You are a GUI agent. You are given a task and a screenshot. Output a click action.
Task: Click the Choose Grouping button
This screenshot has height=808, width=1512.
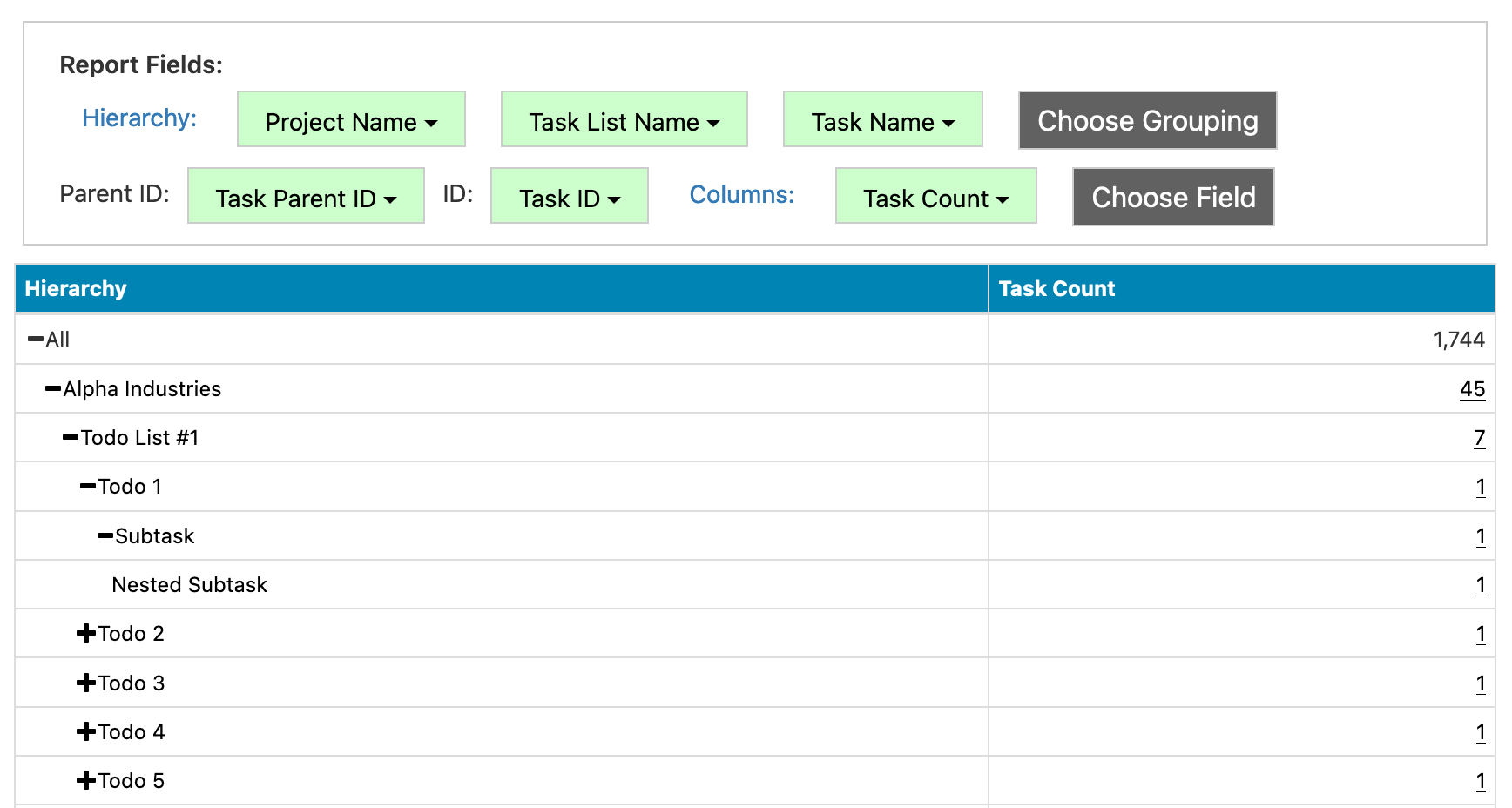pyautogui.click(x=1146, y=121)
